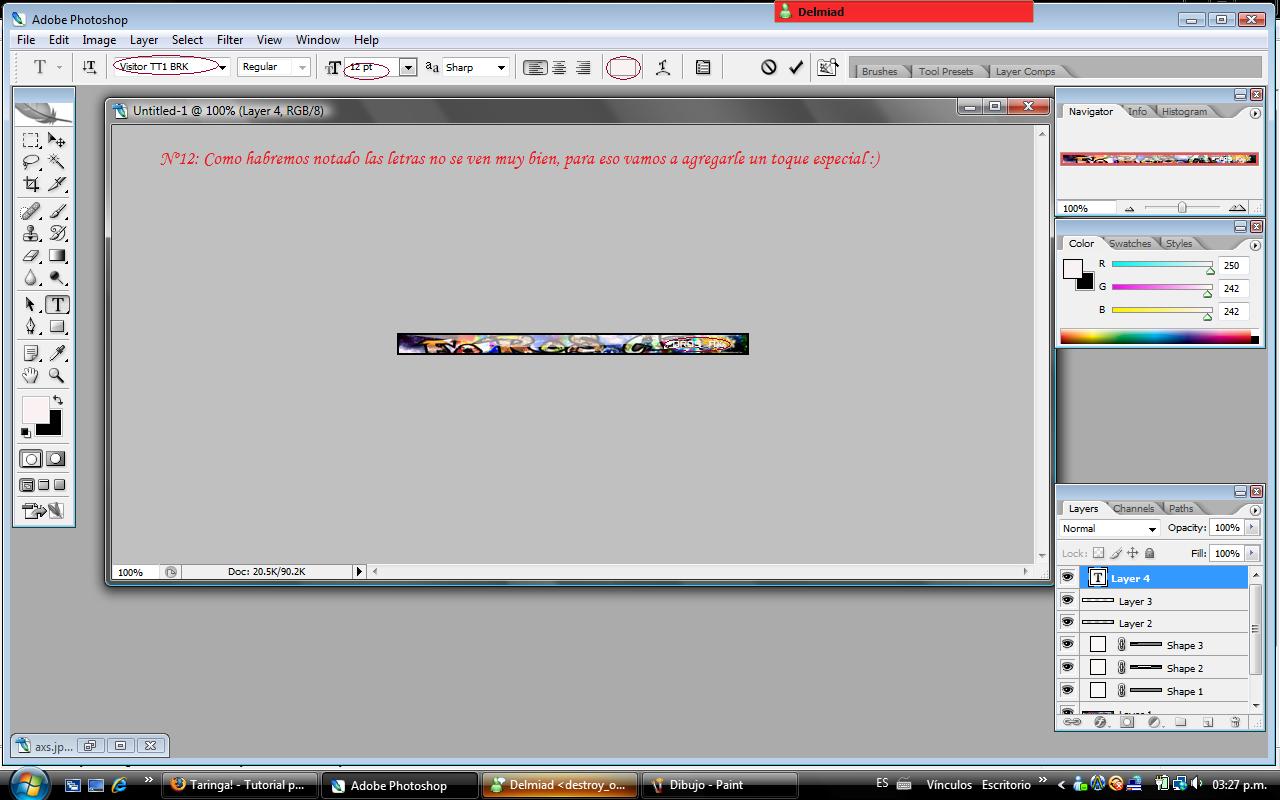The width and height of the screenshot is (1280, 800).
Task: Open the create warped text option
Action: point(662,67)
